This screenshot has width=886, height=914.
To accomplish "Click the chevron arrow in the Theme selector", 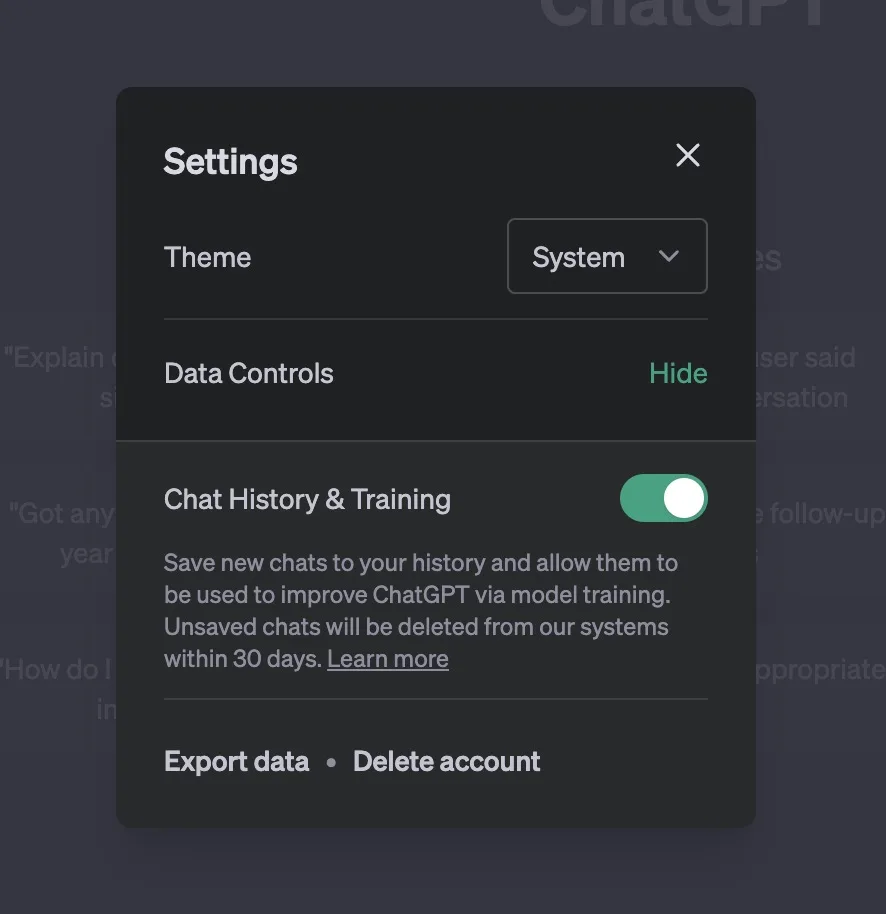I will pos(669,256).
